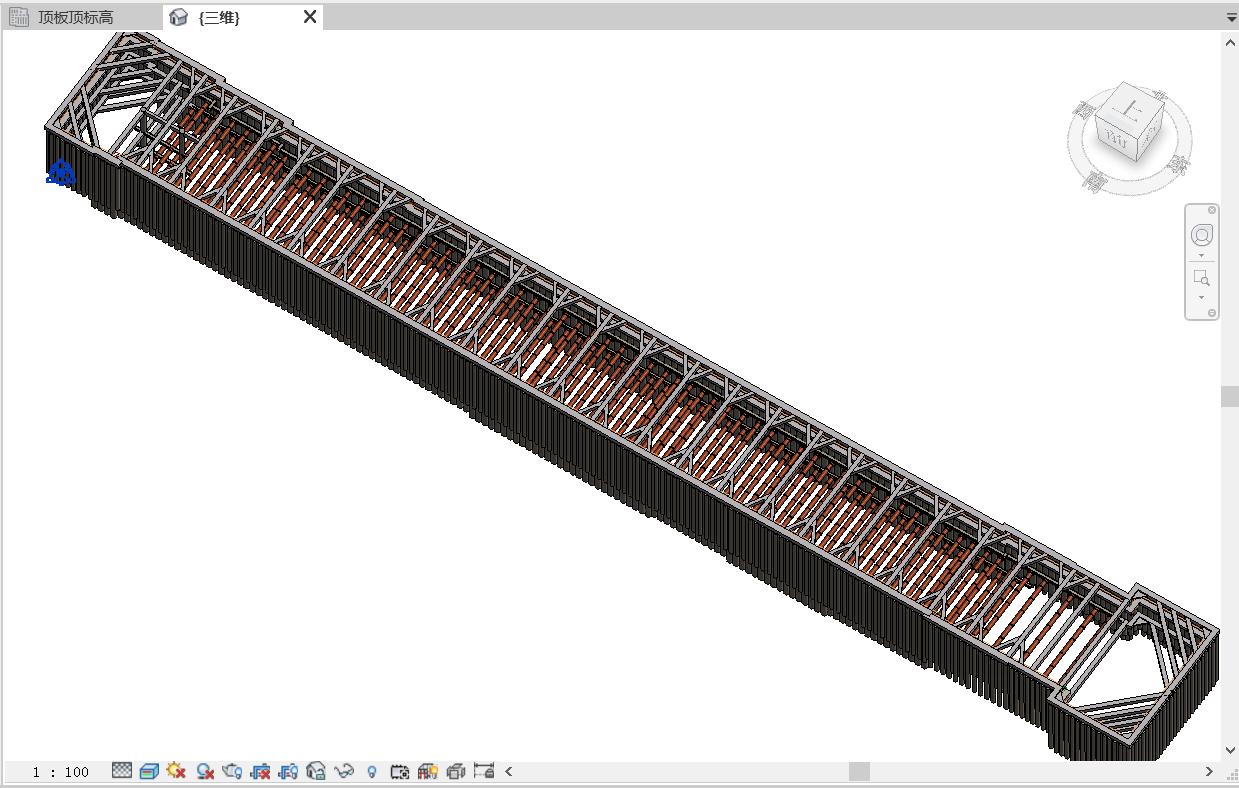Close the {三维} view tab
1239x788 pixels.
click(310, 17)
